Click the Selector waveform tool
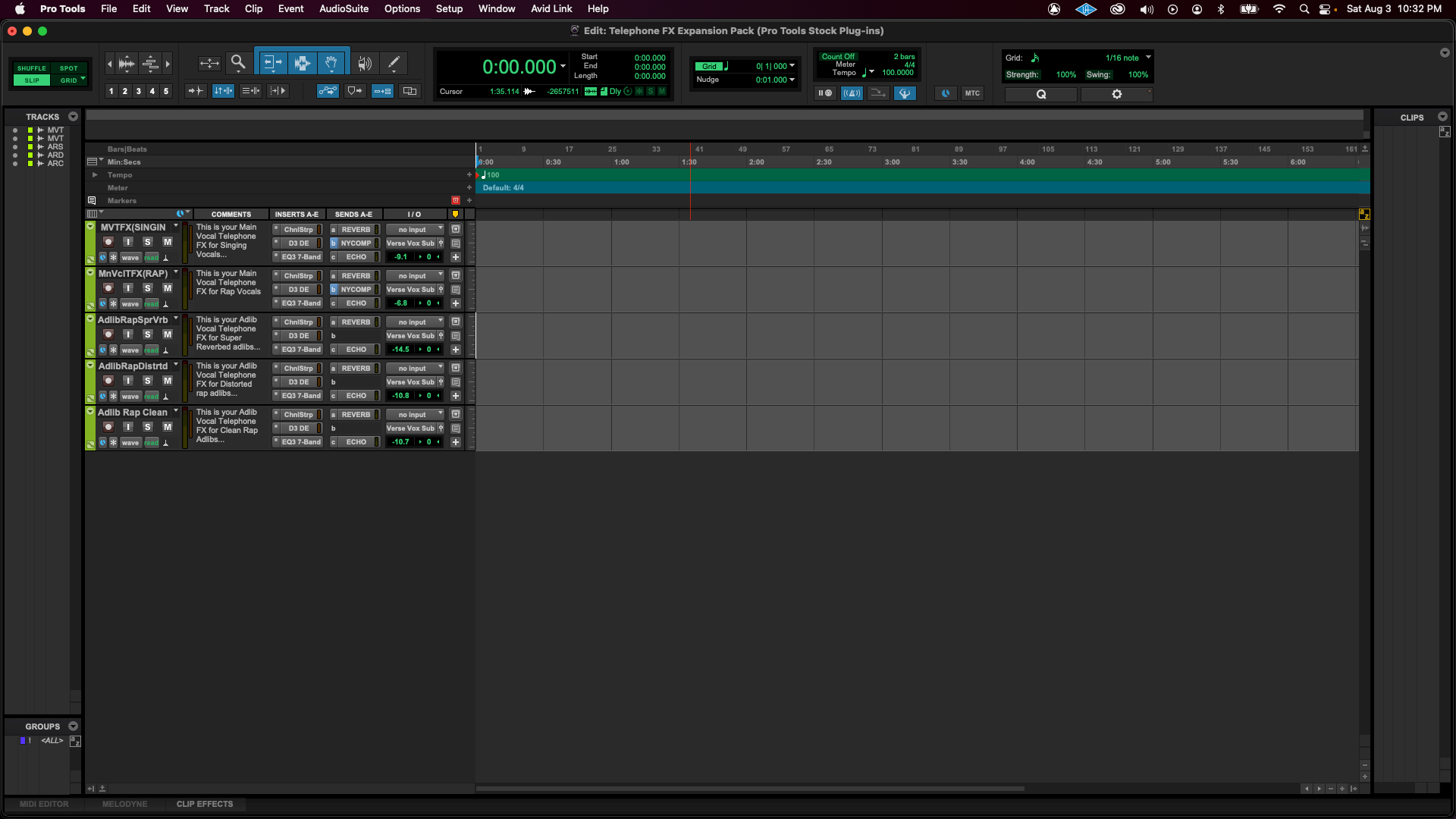Image resolution: width=1456 pixels, height=819 pixels. [x=302, y=63]
